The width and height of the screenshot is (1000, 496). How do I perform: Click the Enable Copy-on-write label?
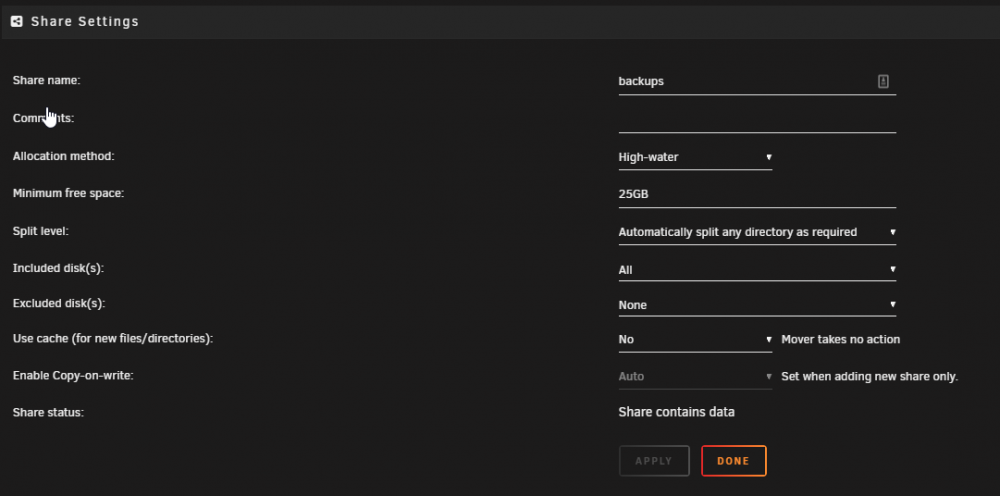pos(73,376)
